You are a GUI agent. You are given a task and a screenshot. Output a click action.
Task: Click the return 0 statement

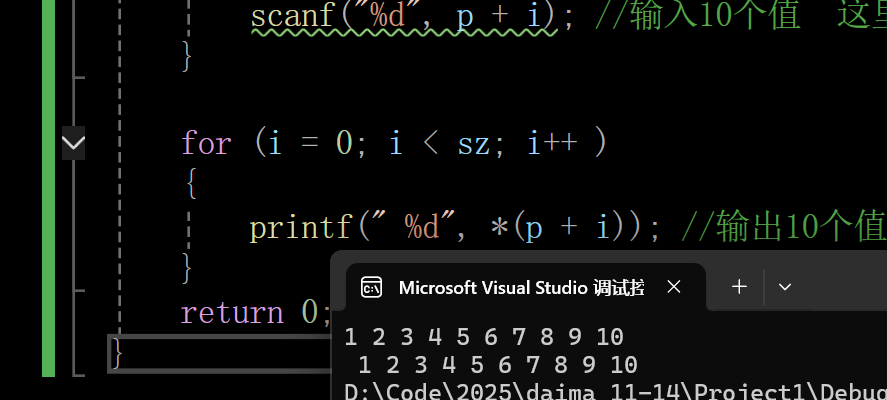click(256, 312)
